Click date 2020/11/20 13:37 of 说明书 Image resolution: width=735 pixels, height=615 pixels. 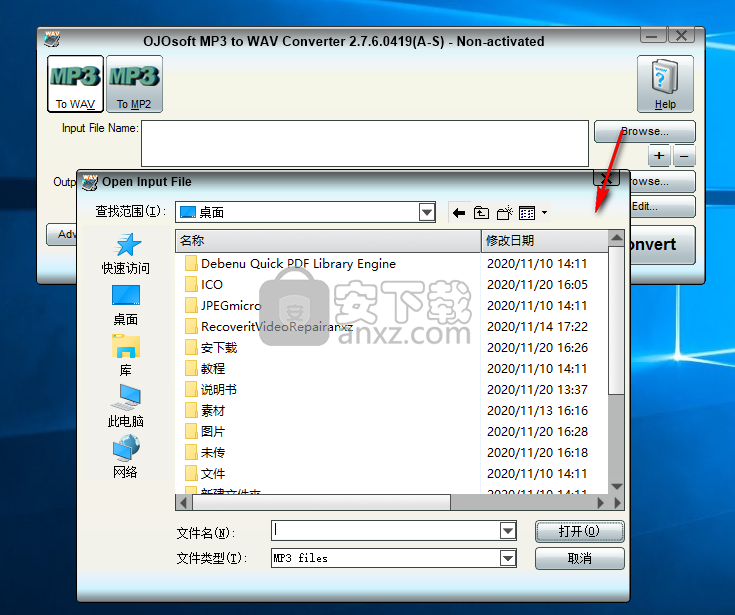click(x=537, y=390)
